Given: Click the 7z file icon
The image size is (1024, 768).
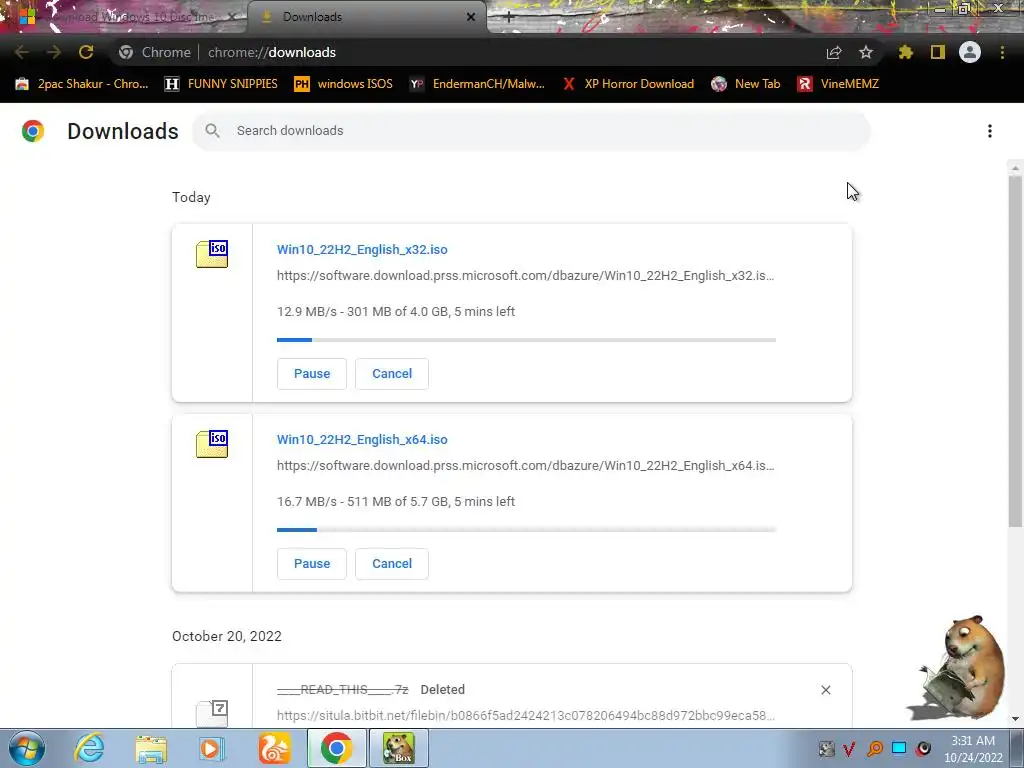Looking at the screenshot, I should (212, 713).
